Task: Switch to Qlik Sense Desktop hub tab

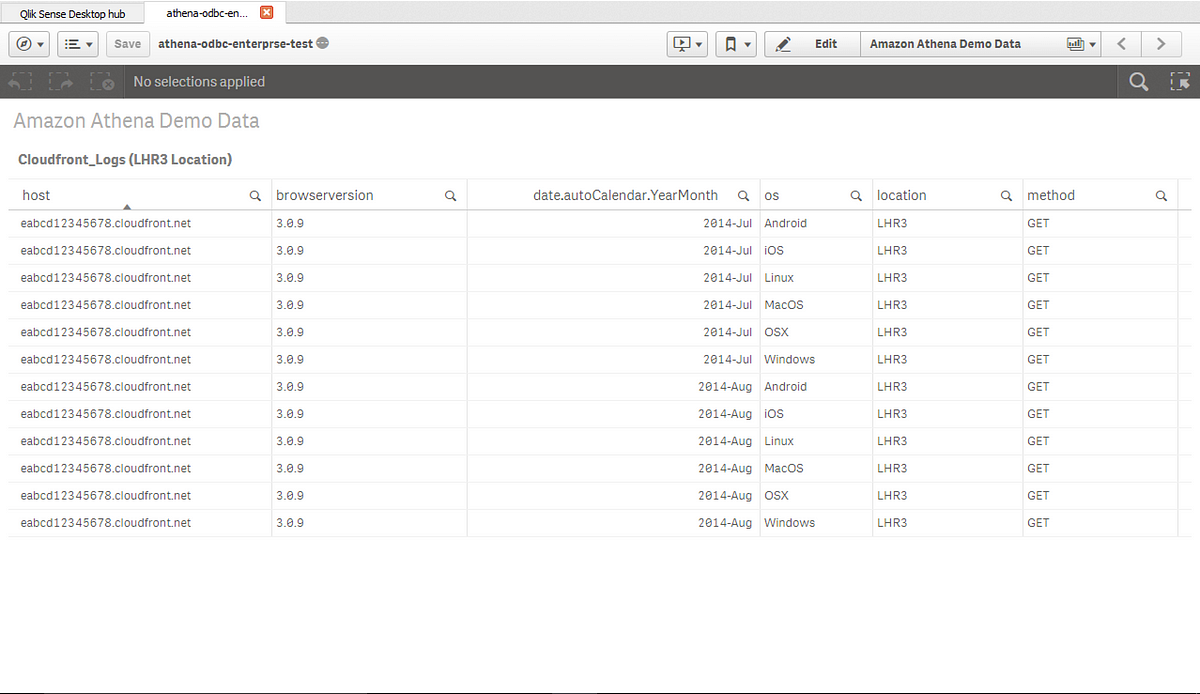Action: pyautogui.click(x=72, y=14)
